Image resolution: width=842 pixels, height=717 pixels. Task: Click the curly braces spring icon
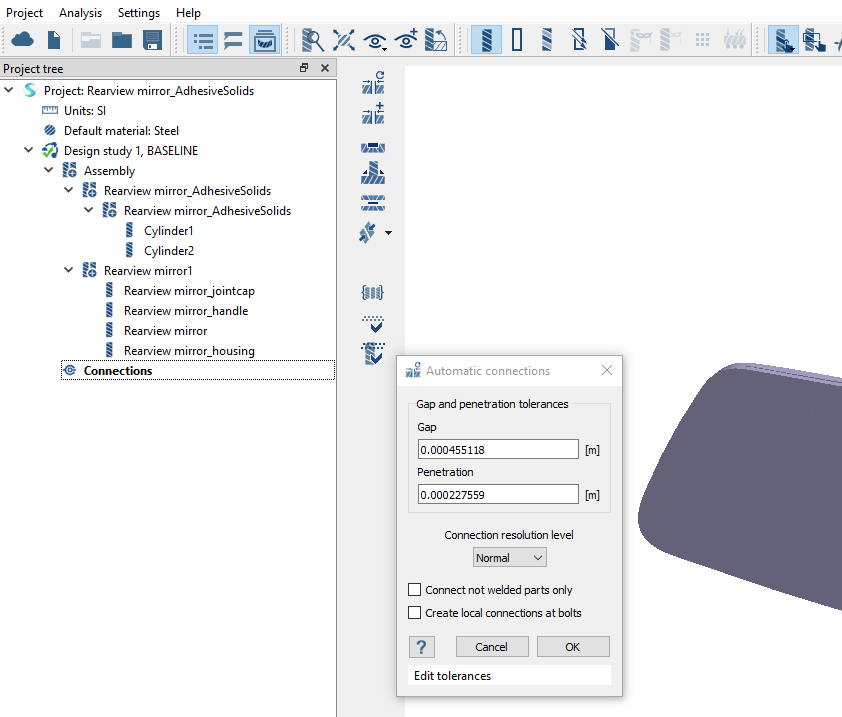[373, 292]
